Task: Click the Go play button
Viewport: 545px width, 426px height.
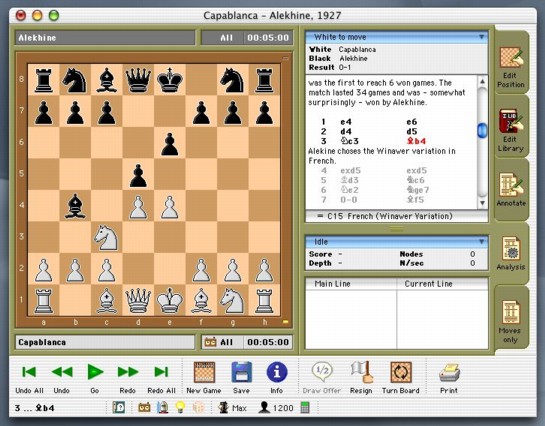Action: pyautogui.click(x=95, y=377)
